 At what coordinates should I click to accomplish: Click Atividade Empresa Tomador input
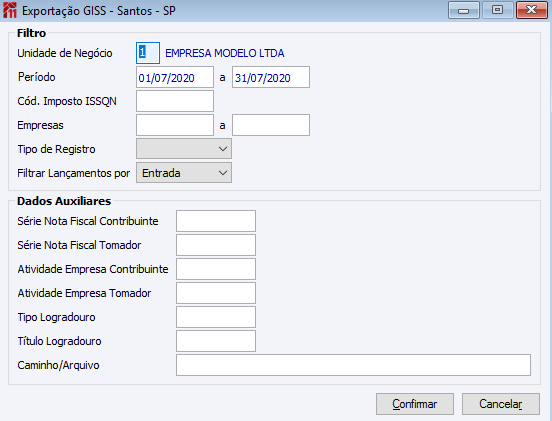216,293
